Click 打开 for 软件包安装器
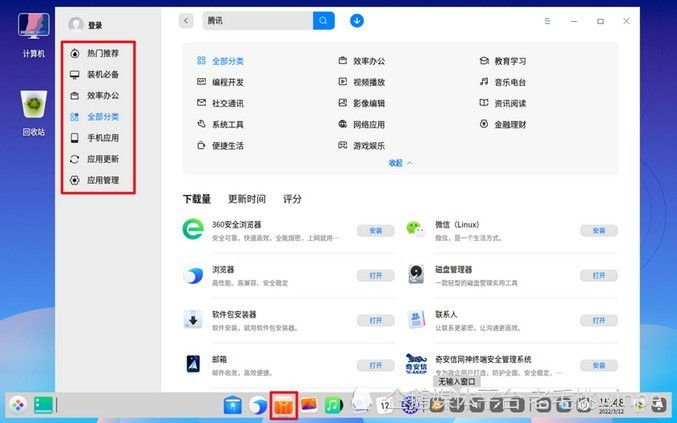 tap(376, 321)
